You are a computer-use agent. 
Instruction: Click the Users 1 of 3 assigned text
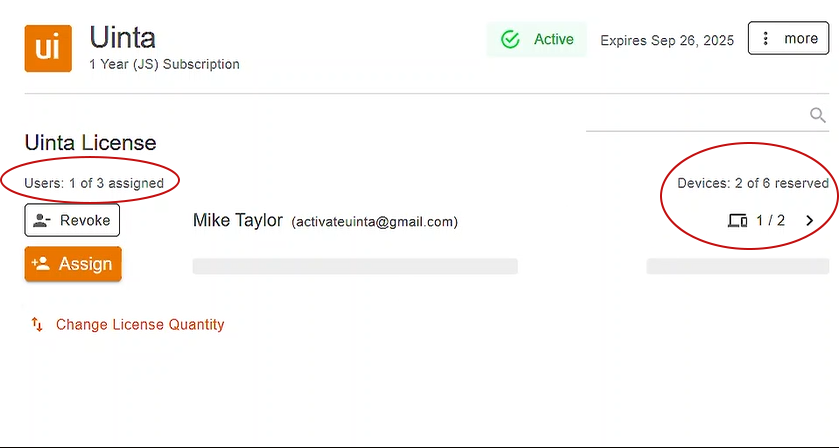(94, 183)
